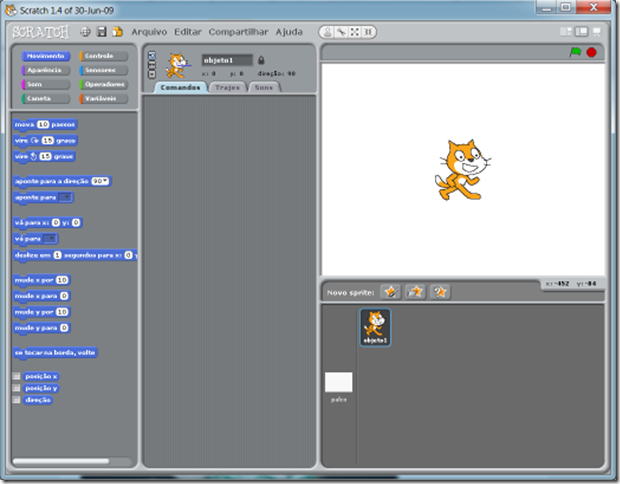This screenshot has width=620, height=484.
Task: Click the steps value in mova passos block
Action: coord(43,125)
